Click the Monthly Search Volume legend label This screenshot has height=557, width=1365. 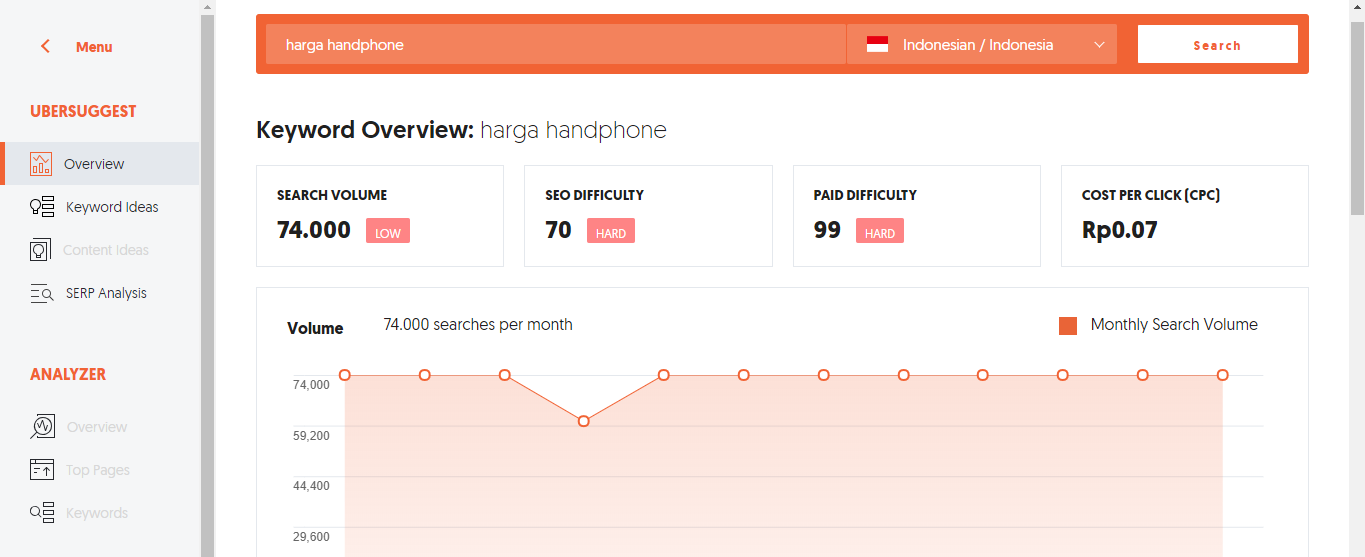[x=1174, y=325]
